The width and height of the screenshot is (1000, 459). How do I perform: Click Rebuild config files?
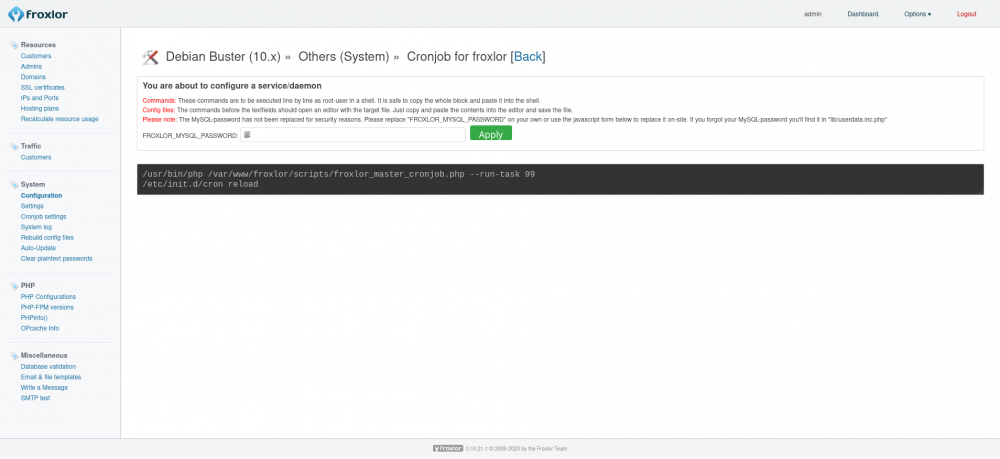[x=47, y=238]
